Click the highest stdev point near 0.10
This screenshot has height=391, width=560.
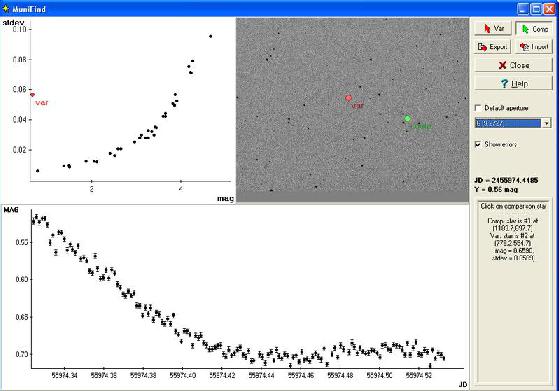(x=211, y=36)
